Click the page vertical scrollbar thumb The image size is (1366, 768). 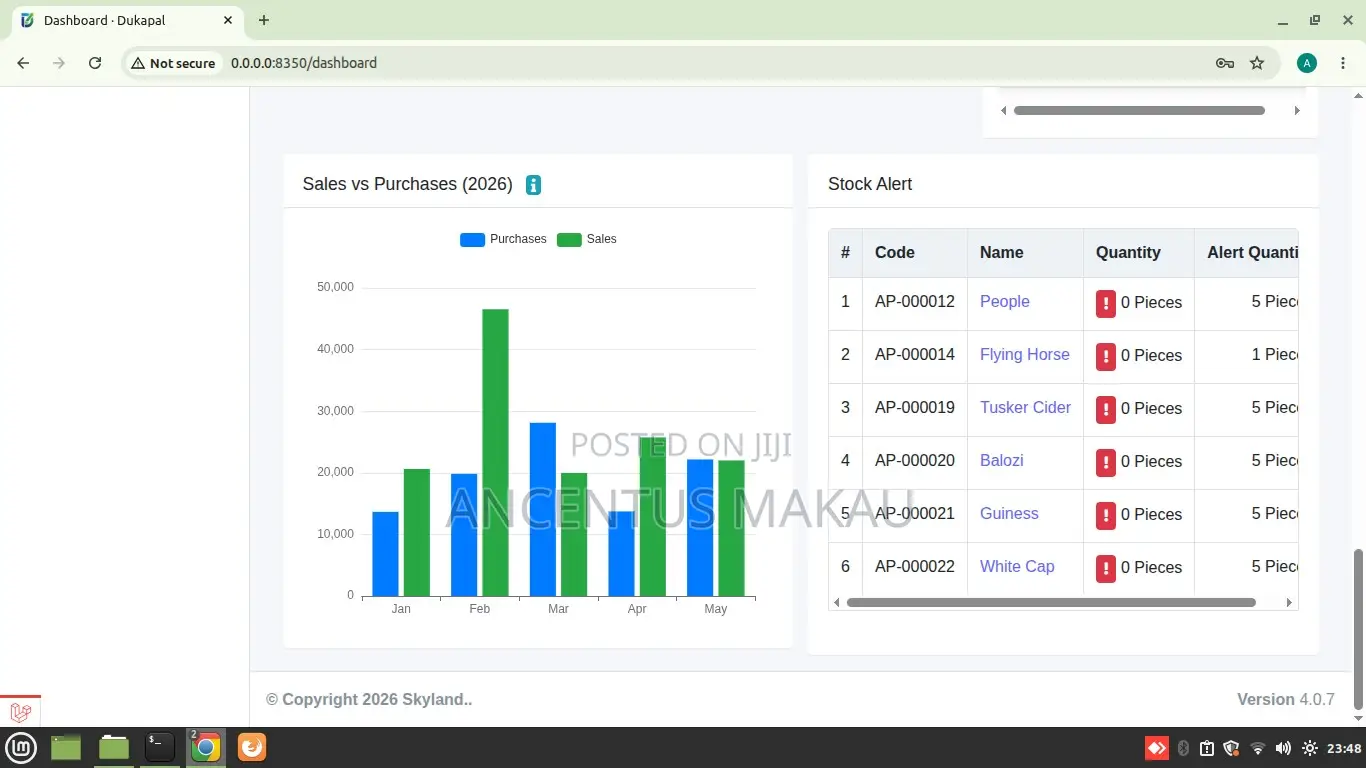pyautogui.click(x=1358, y=628)
